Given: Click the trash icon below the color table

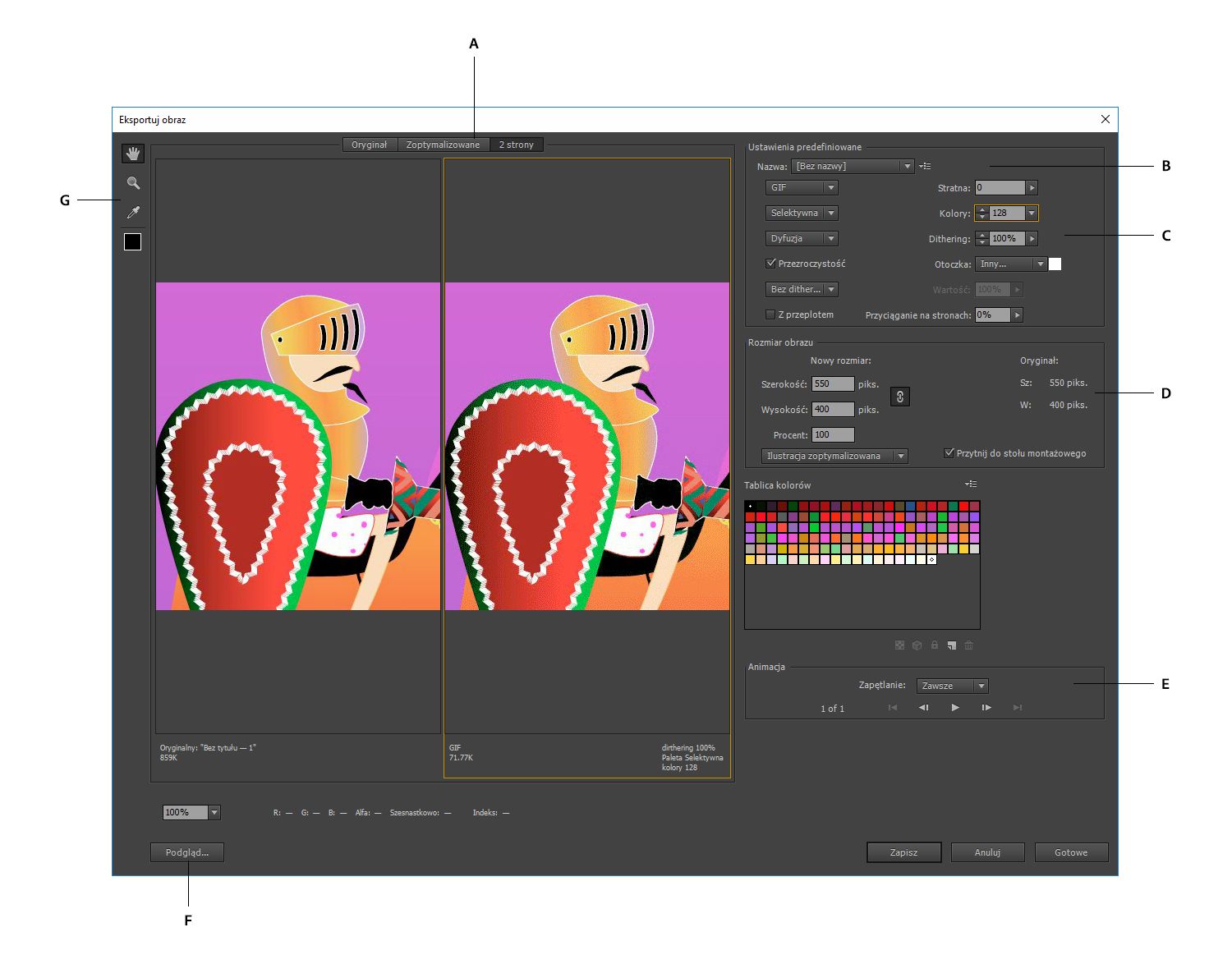Looking at the screenshot, I should click(968, 645).
